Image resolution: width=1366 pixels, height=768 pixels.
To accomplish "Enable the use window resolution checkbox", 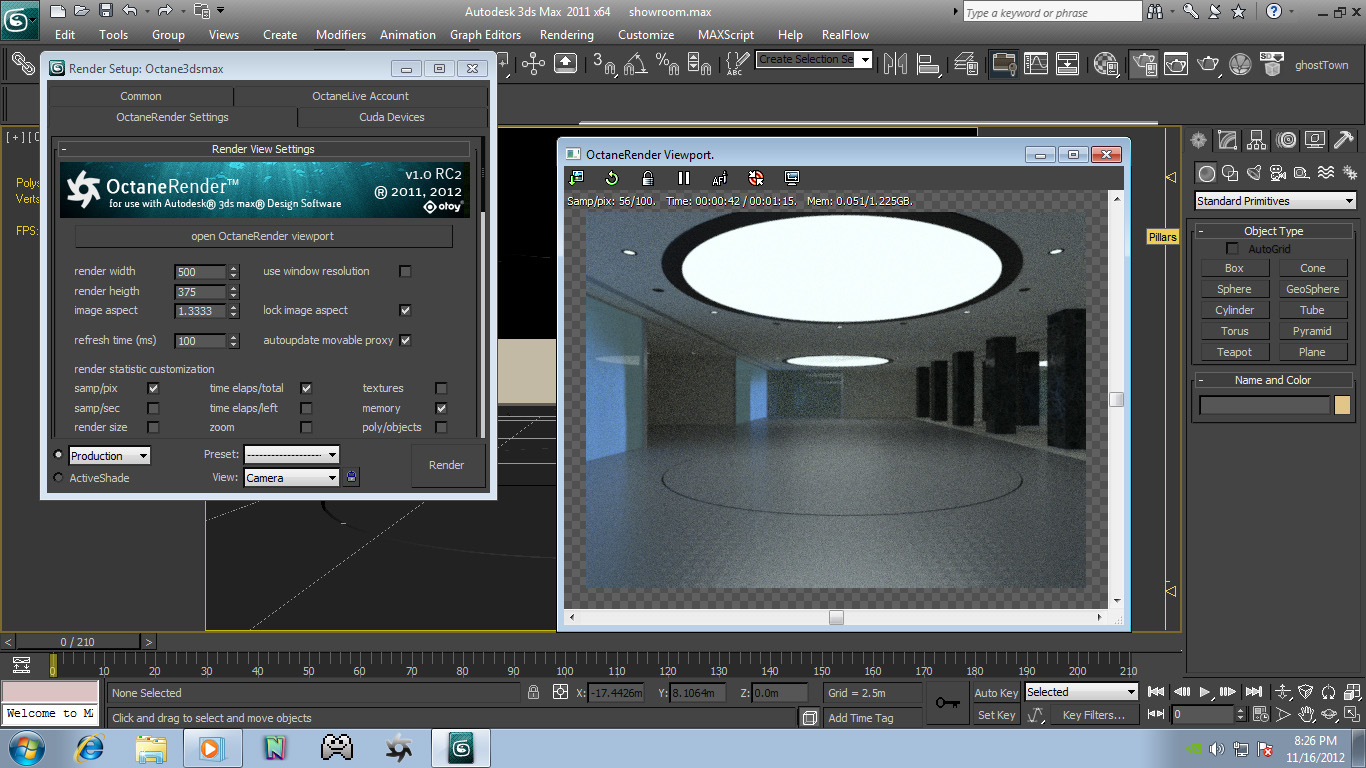I will pyautogui.click(x=405, y=271).
